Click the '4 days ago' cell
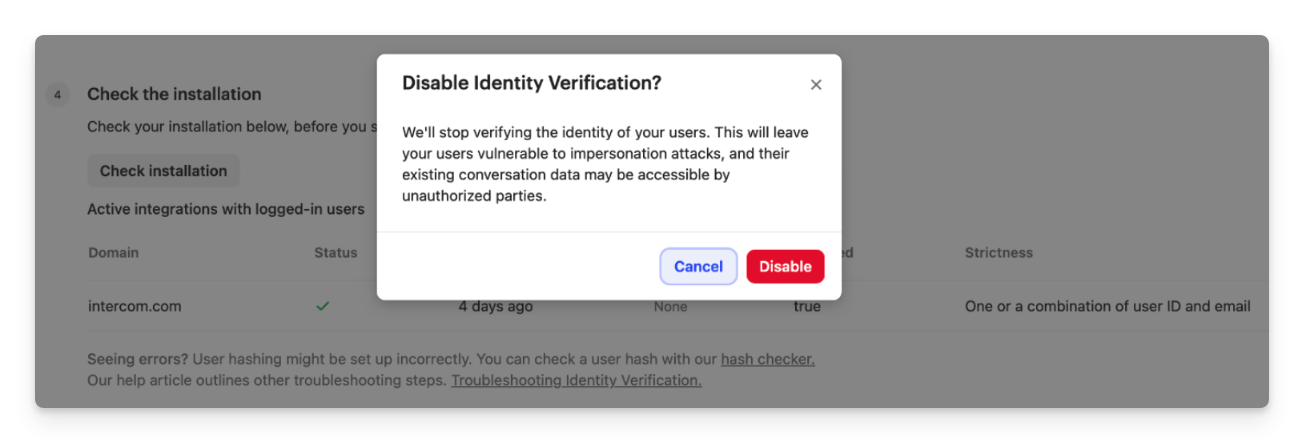The height and width of the screenshot is (443, 1304). (x=495, y=307)
